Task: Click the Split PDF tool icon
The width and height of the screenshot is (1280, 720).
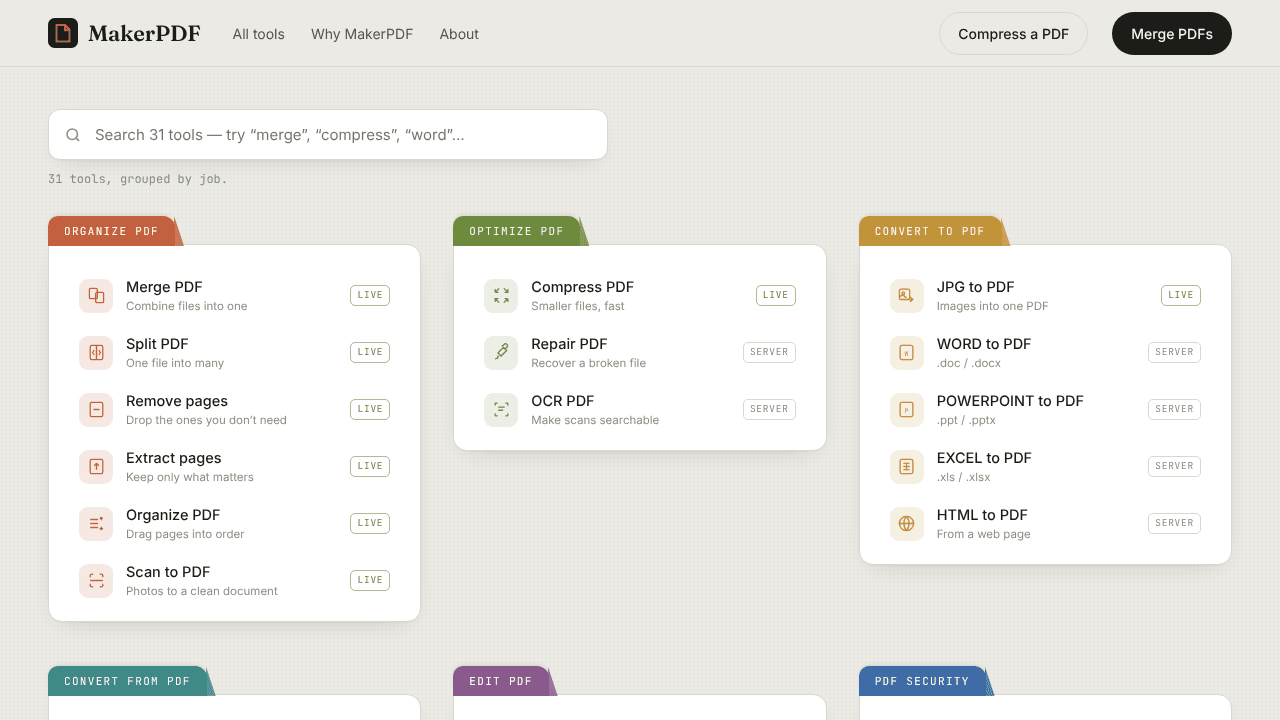Action: 96,352
